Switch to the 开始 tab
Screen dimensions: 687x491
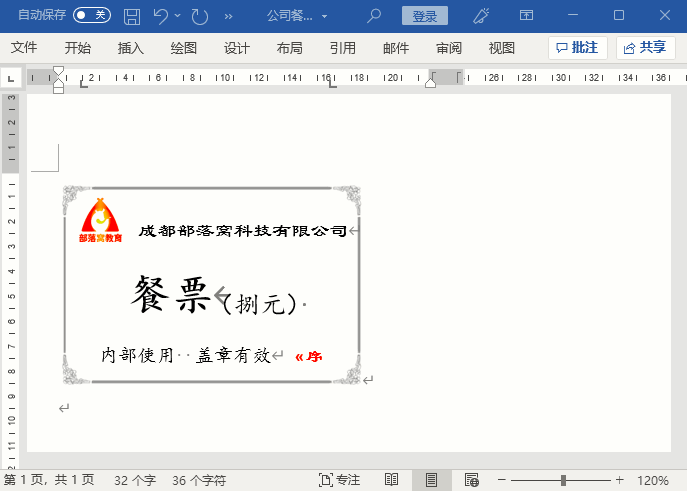click(78, 47)
